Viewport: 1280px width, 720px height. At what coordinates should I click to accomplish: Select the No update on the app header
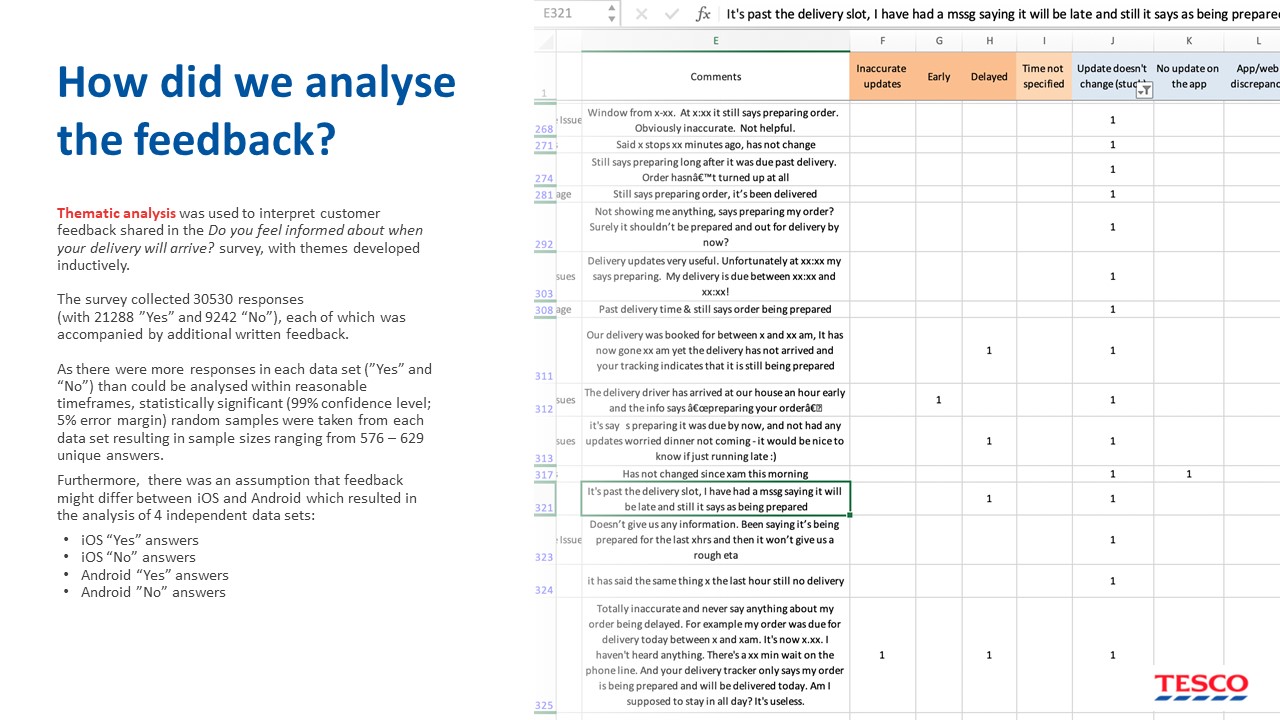[1188, 76]
